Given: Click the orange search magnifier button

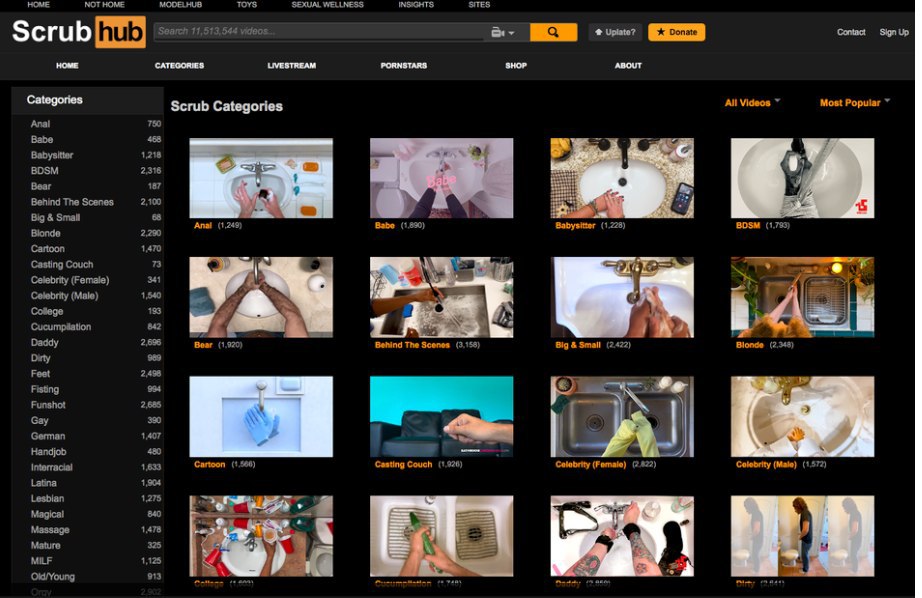Looking at the screenshot, I should pyautogui.click(x=553, y=32).
